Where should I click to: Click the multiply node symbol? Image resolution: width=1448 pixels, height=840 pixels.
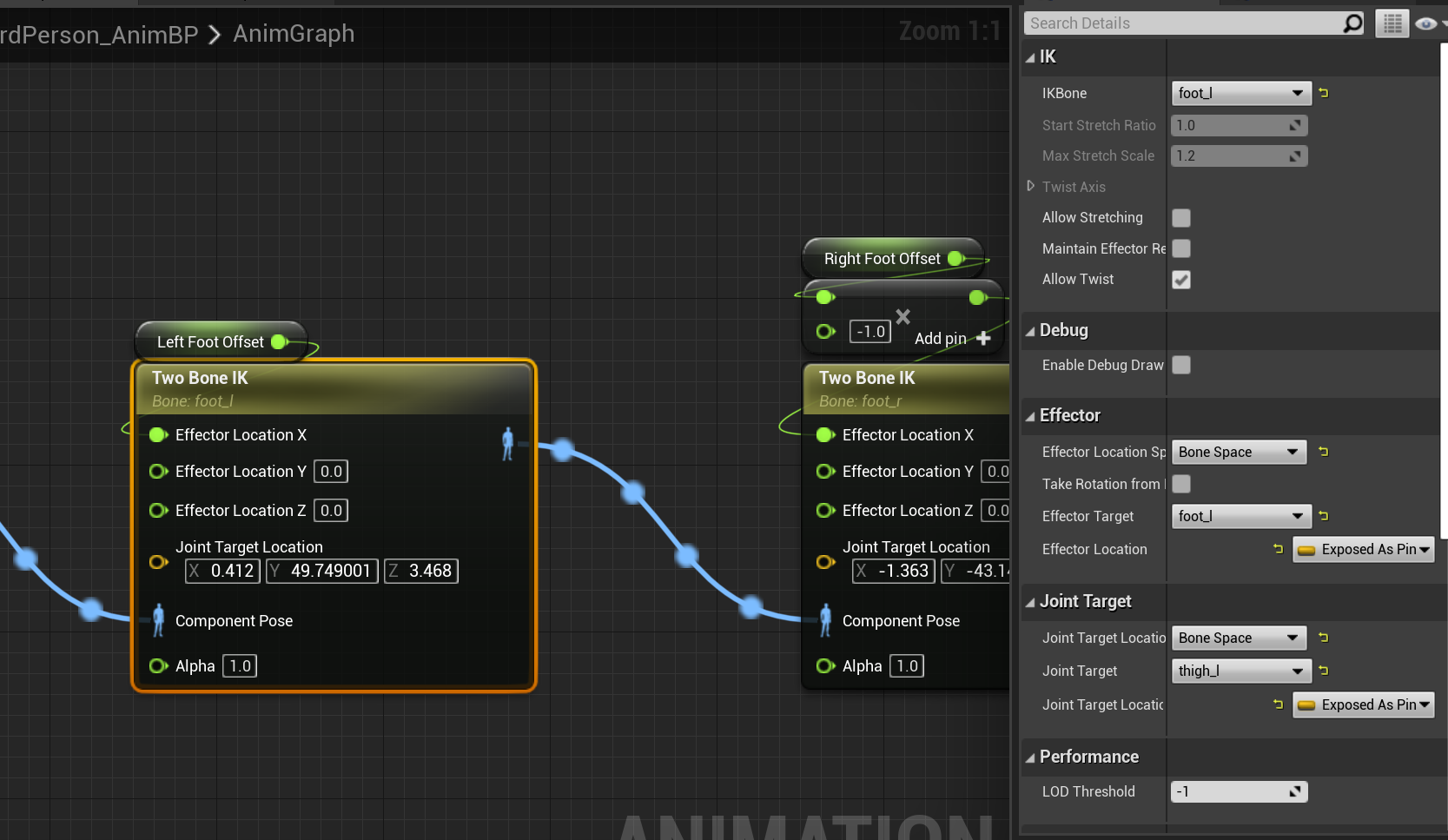pyautogui.click(x=903, y=316)
